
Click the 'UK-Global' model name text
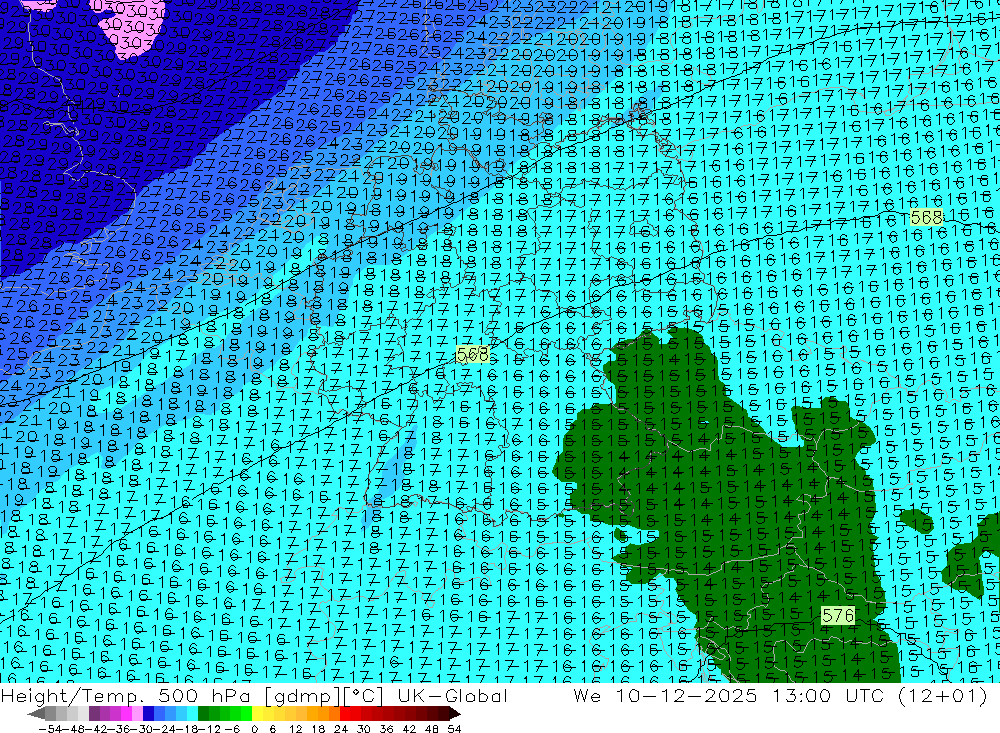coord(452,695)
